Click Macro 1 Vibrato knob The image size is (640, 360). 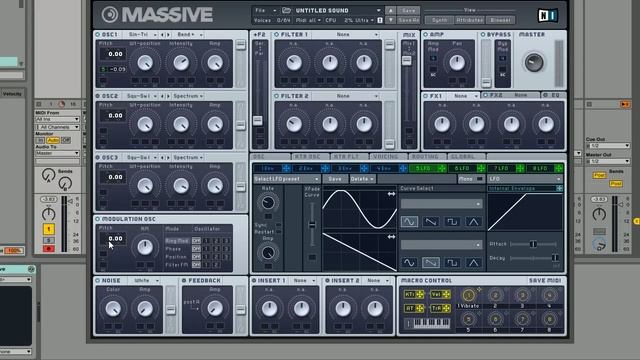(469, 295)
